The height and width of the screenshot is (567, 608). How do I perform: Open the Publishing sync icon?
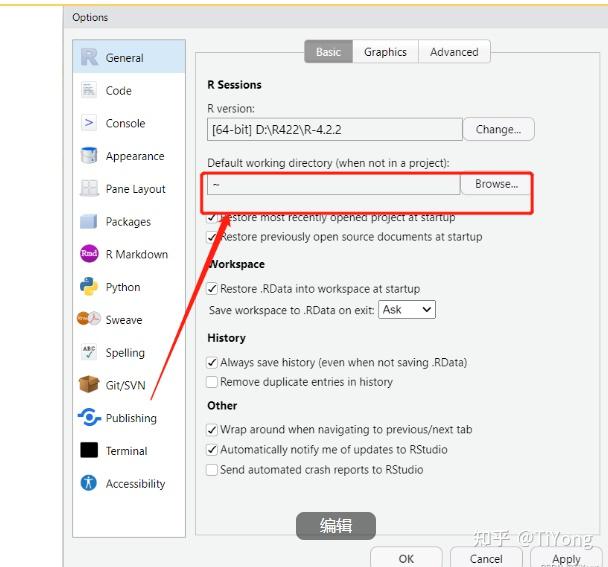point(89,417)
